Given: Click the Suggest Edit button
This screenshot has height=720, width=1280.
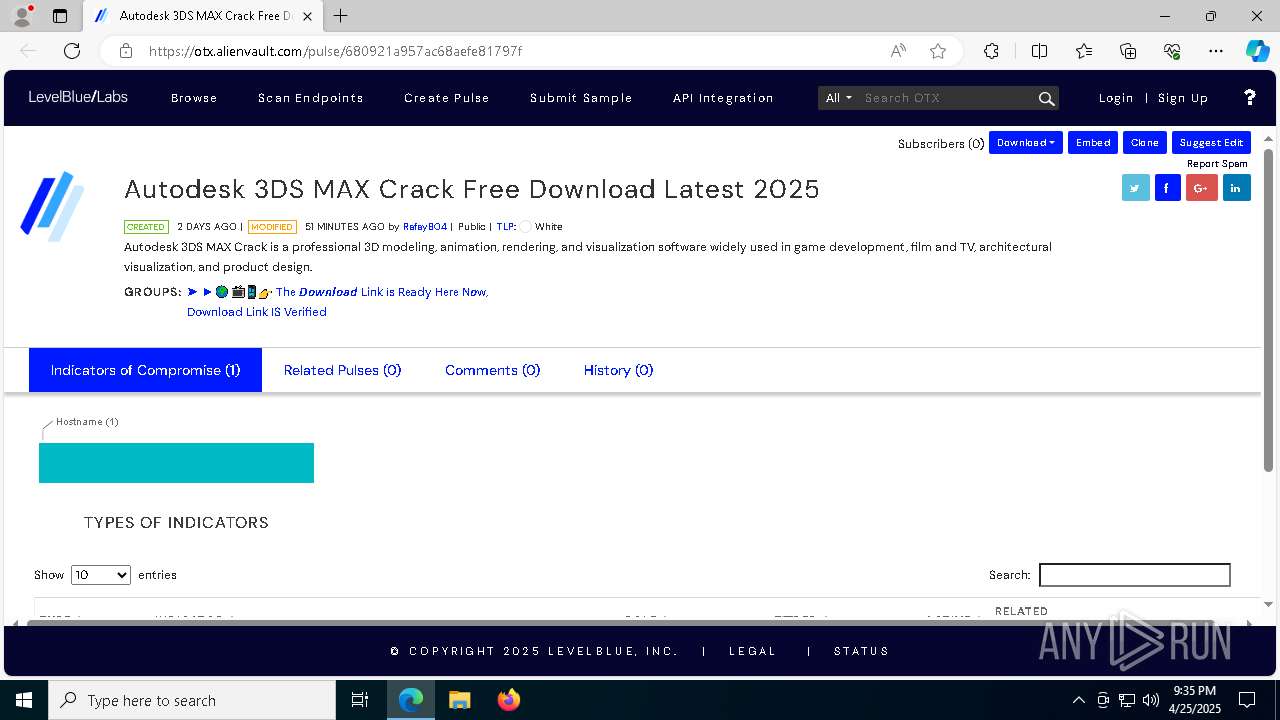Looking at the screenshot, I should tap(1211, 143).
